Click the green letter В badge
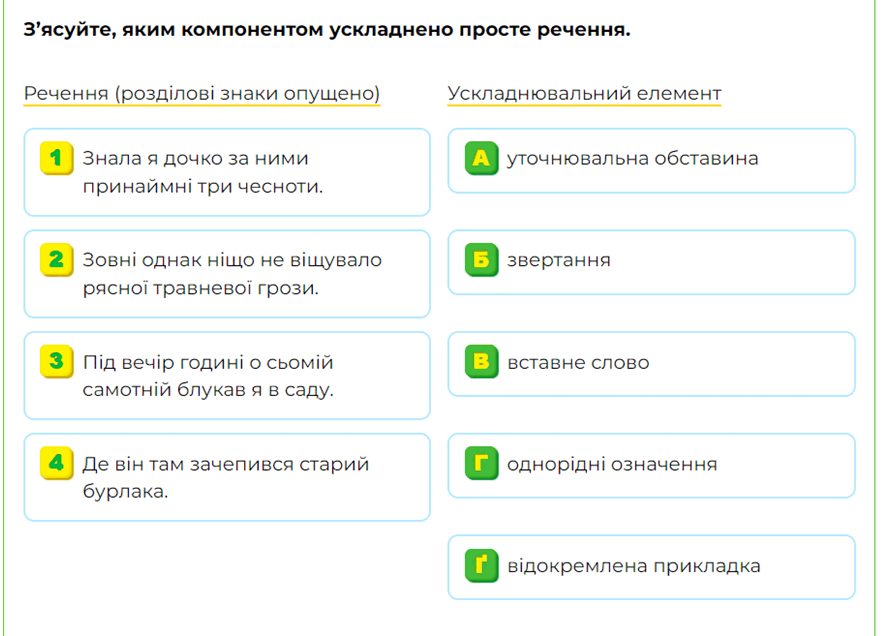 [481, 361]
